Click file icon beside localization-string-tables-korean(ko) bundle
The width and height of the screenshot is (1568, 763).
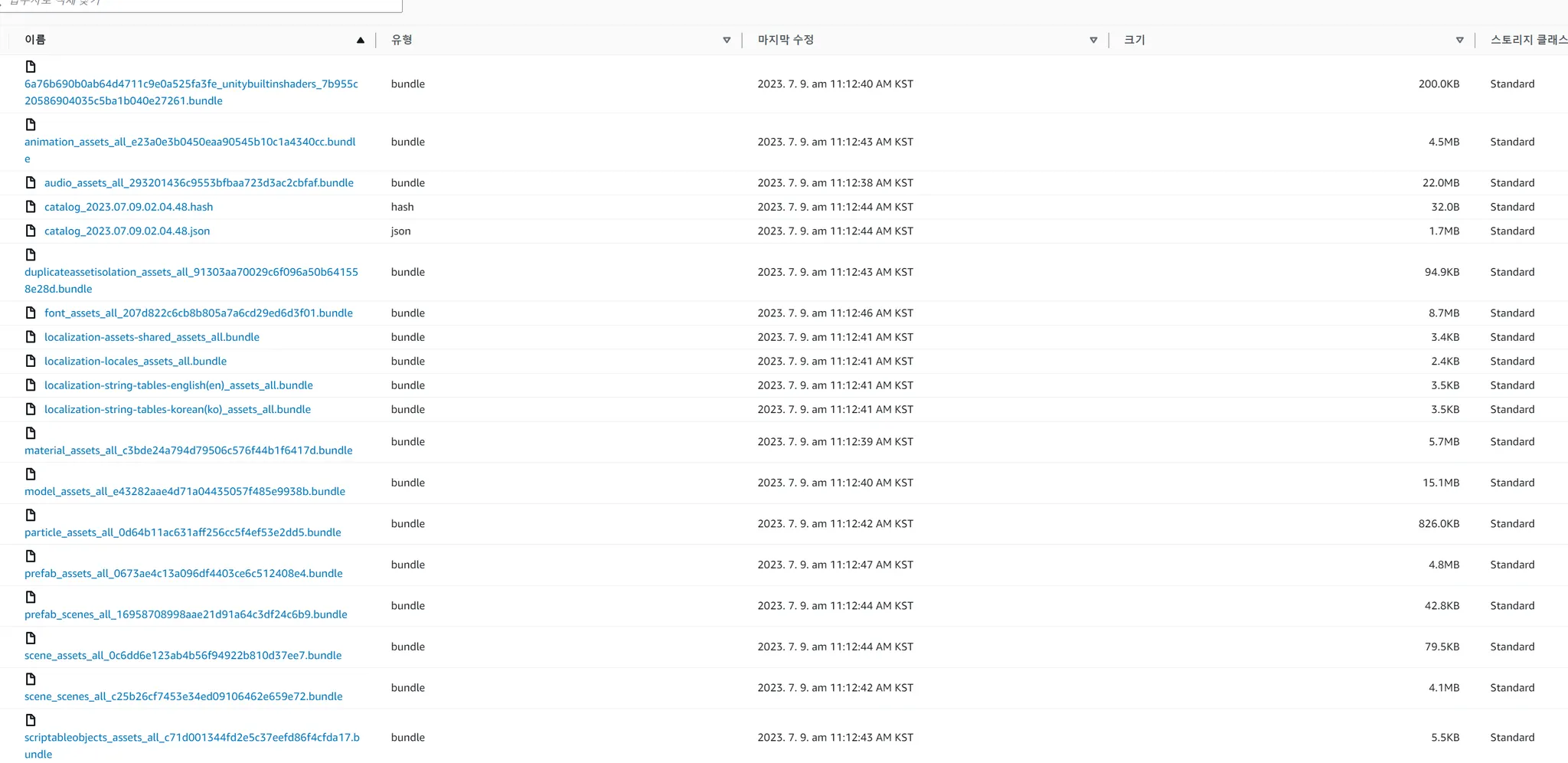tap(31, 409)
